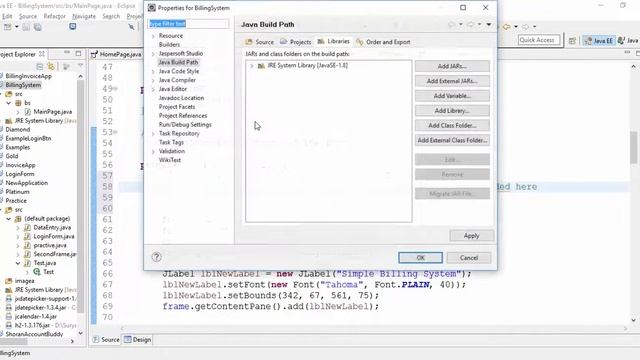This screenshot has width=640, height=360.
Task: Expand the Resource properties node
Action: (x=153, y=36)
